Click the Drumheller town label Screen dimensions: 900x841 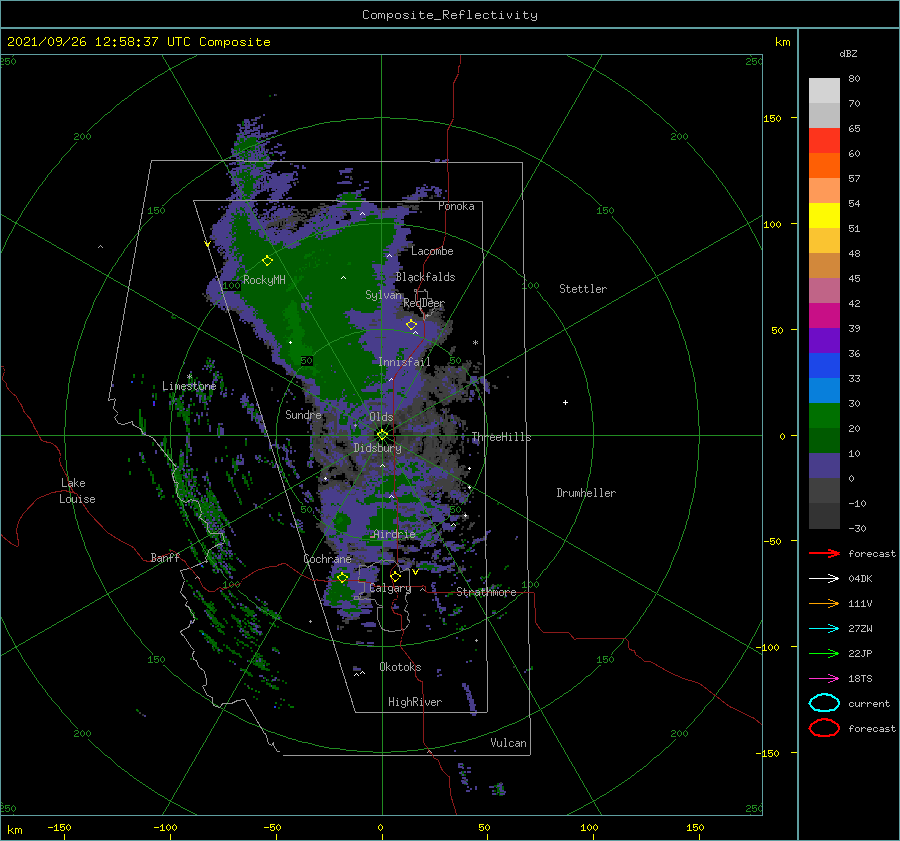coord(586,493)
